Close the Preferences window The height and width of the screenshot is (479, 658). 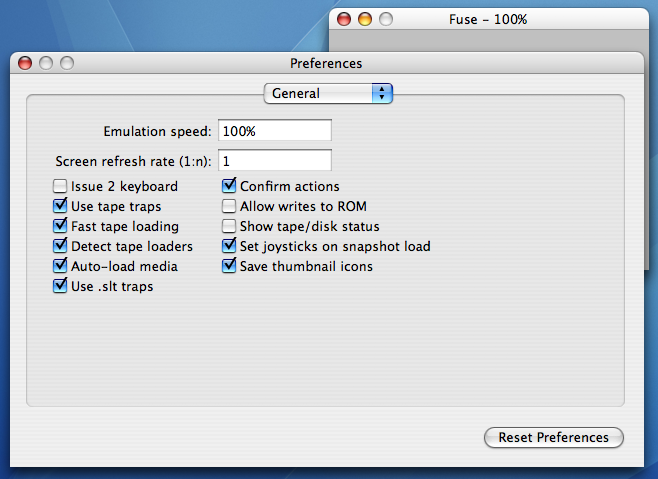pyautogui.click(x=26, y=64)
